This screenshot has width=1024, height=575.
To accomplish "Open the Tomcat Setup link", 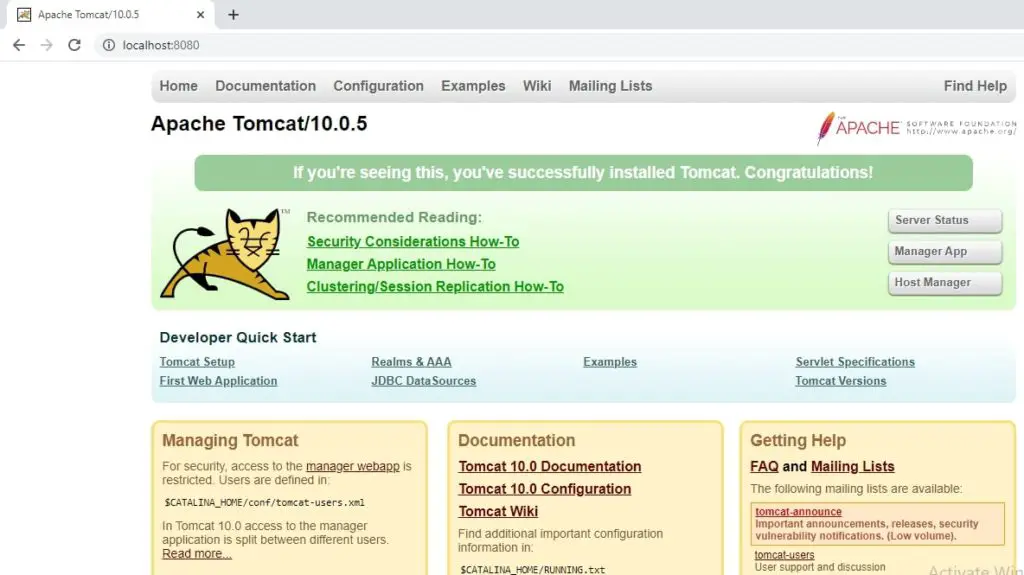I will coord(197,362).
